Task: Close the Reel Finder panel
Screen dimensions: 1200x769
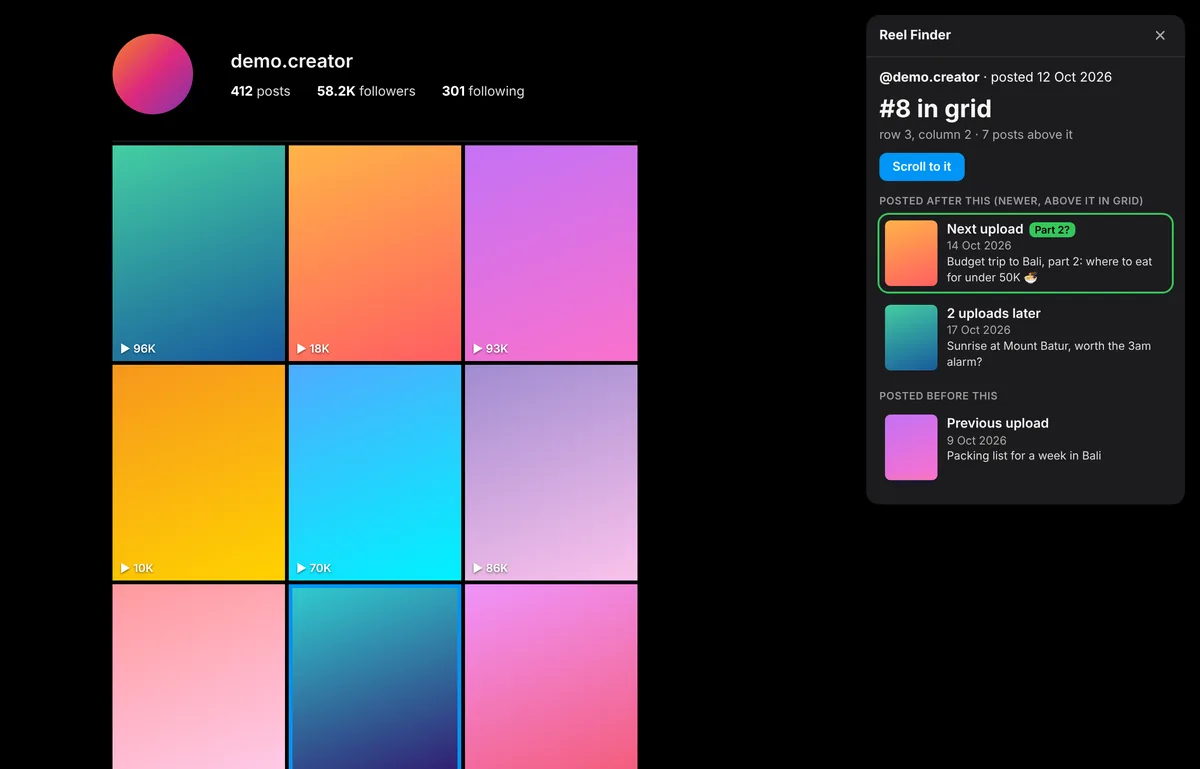Action: tap(1160, 35)
